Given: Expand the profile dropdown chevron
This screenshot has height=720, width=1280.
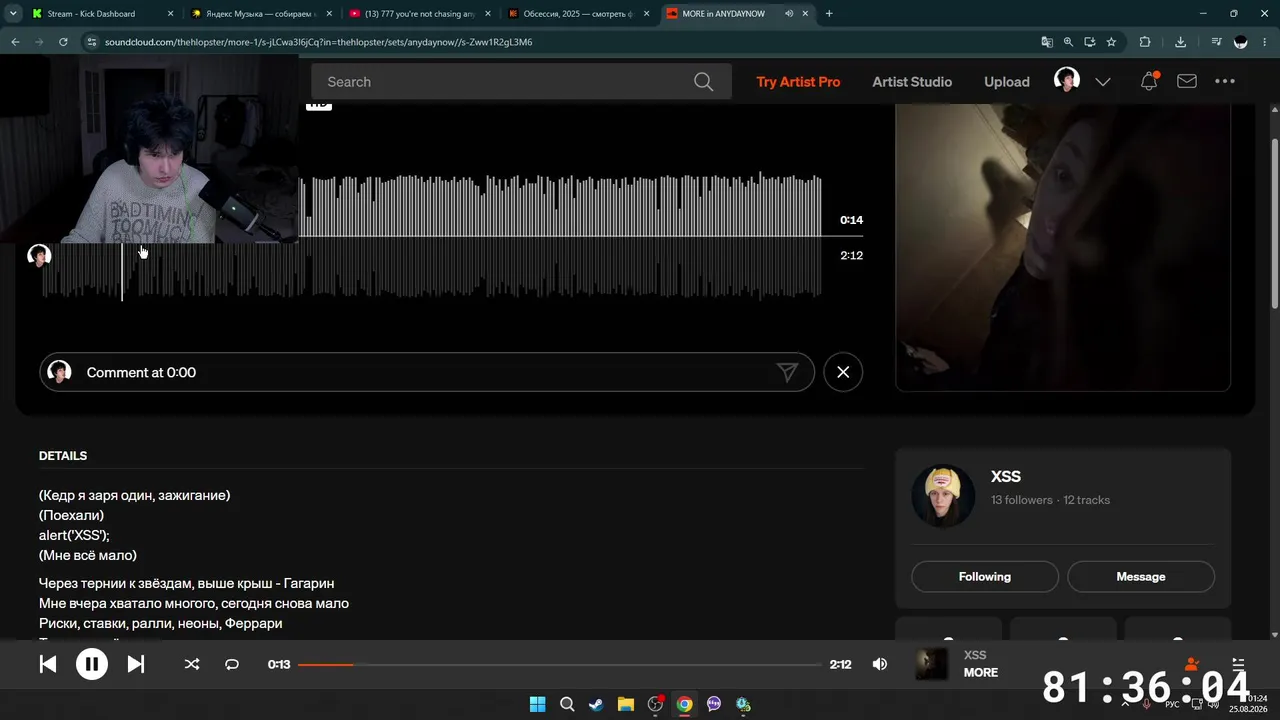Looking at the screenshot, I should (1103, 82).
